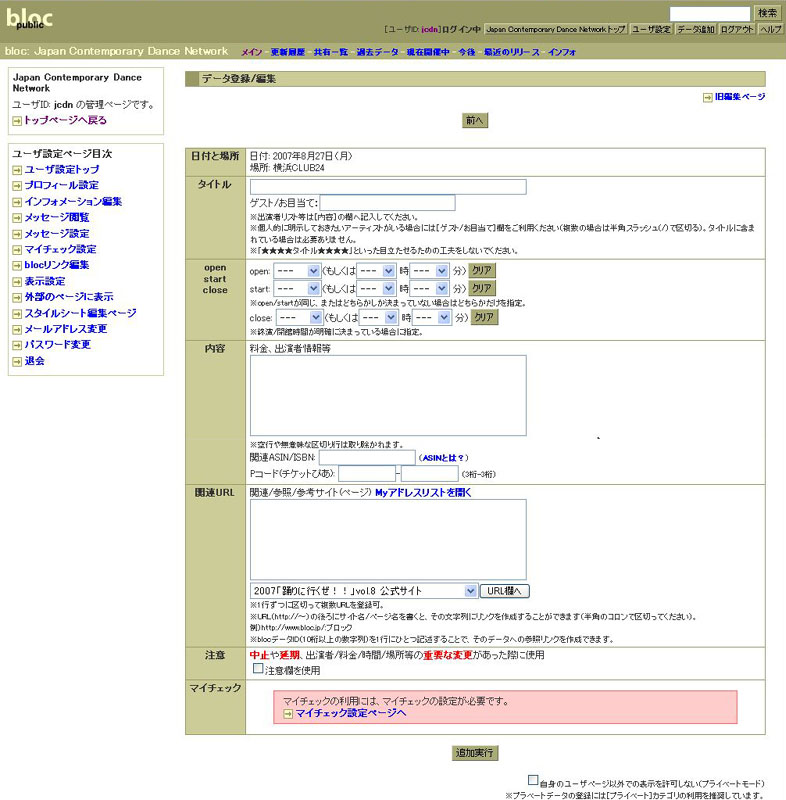Click the jcdn user ID link

coord(429,30)
